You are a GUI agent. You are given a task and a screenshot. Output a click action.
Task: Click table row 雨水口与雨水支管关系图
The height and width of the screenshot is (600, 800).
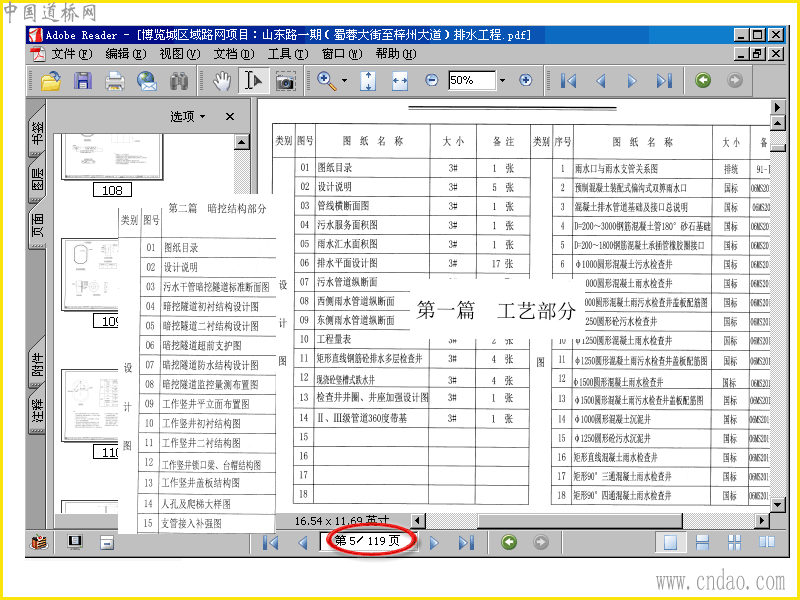click(661, 168)
